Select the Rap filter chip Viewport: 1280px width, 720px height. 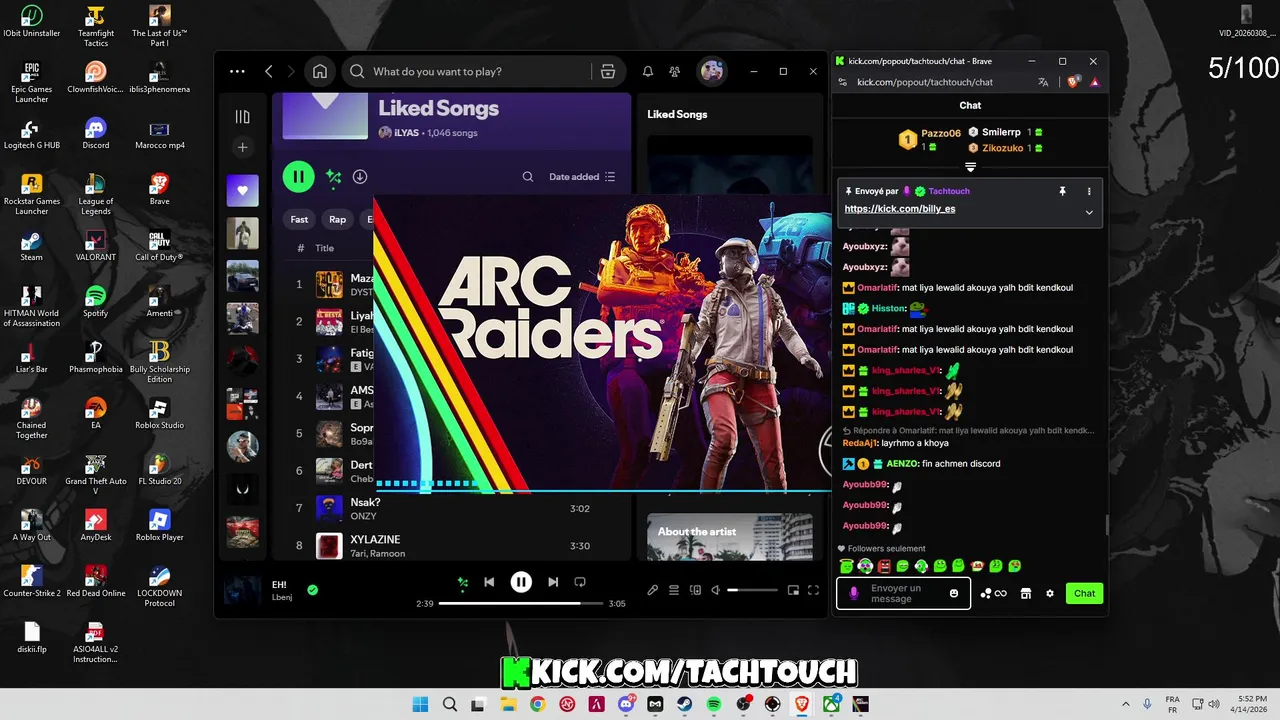click(x=338, y=219)
